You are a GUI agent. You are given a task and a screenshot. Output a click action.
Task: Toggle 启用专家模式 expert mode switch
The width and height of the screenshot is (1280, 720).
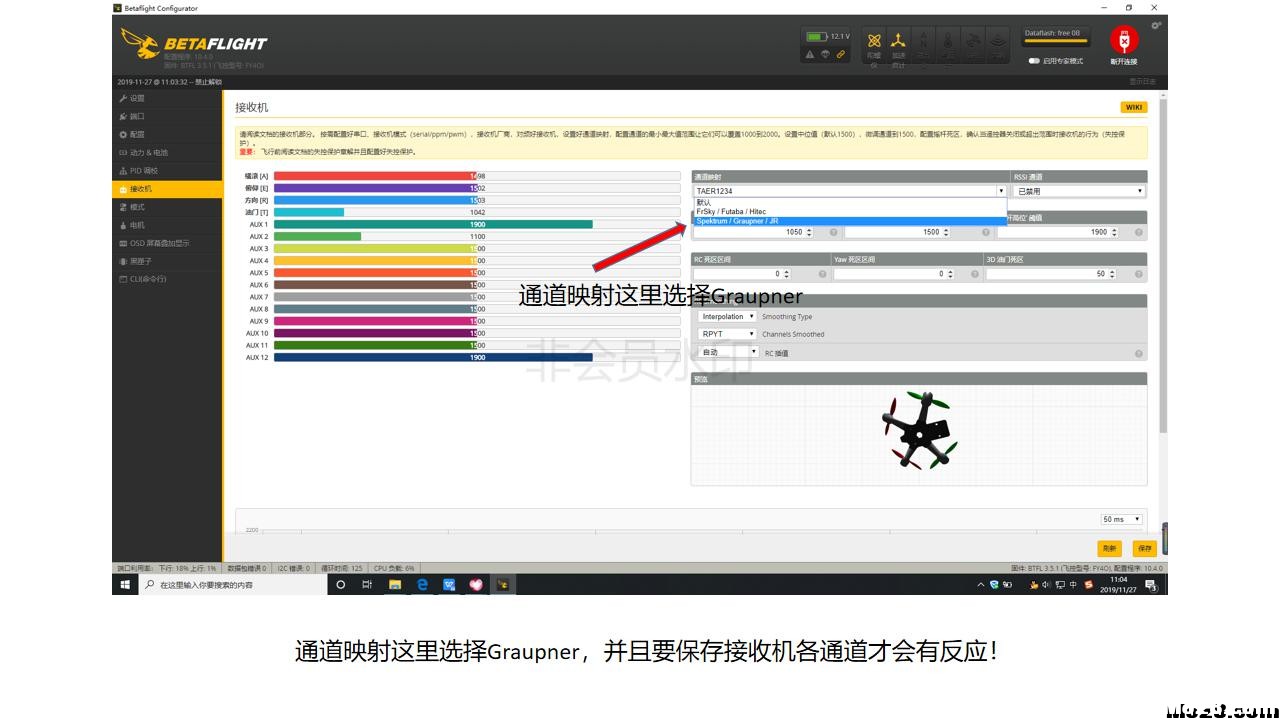point(1034,61)
